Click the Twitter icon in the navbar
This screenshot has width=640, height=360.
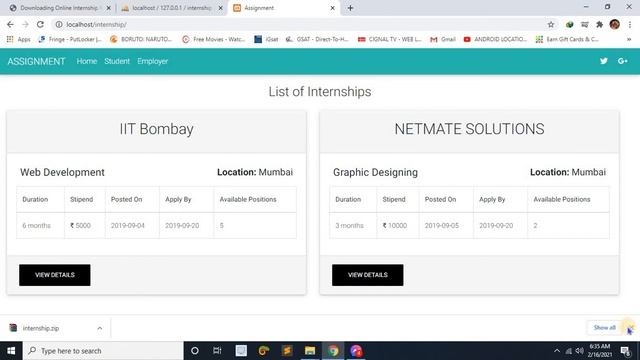click(604, 61)
